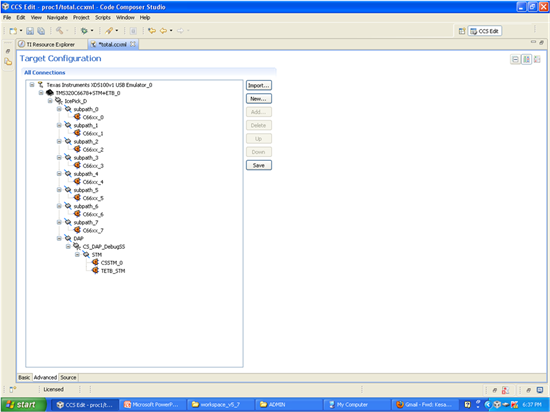This screenshot has width=550, height=412.
Task: Collapse the STM tree node
Action: (x=77, y=255)
